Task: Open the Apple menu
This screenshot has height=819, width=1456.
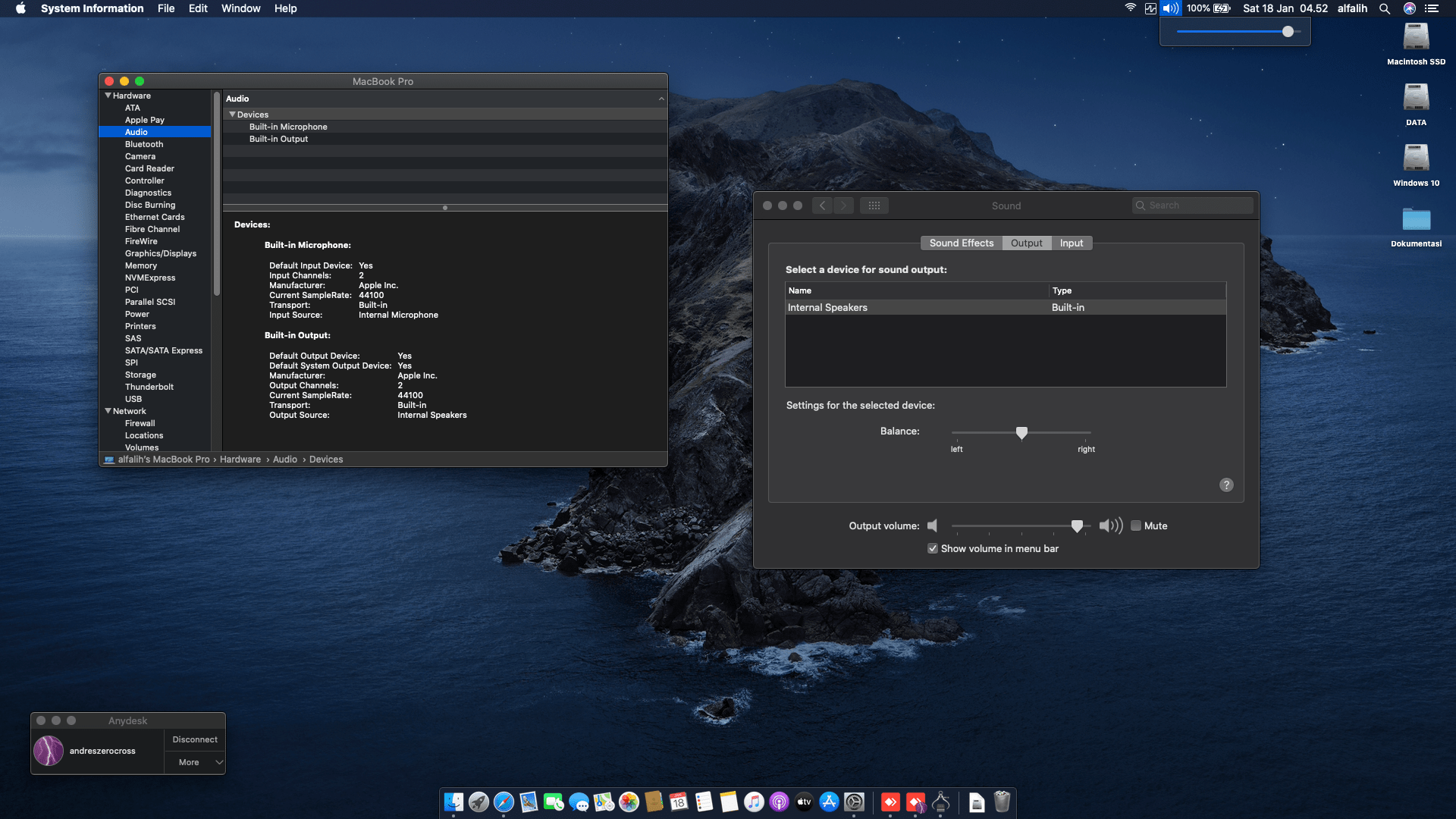Action: point(20,8)
